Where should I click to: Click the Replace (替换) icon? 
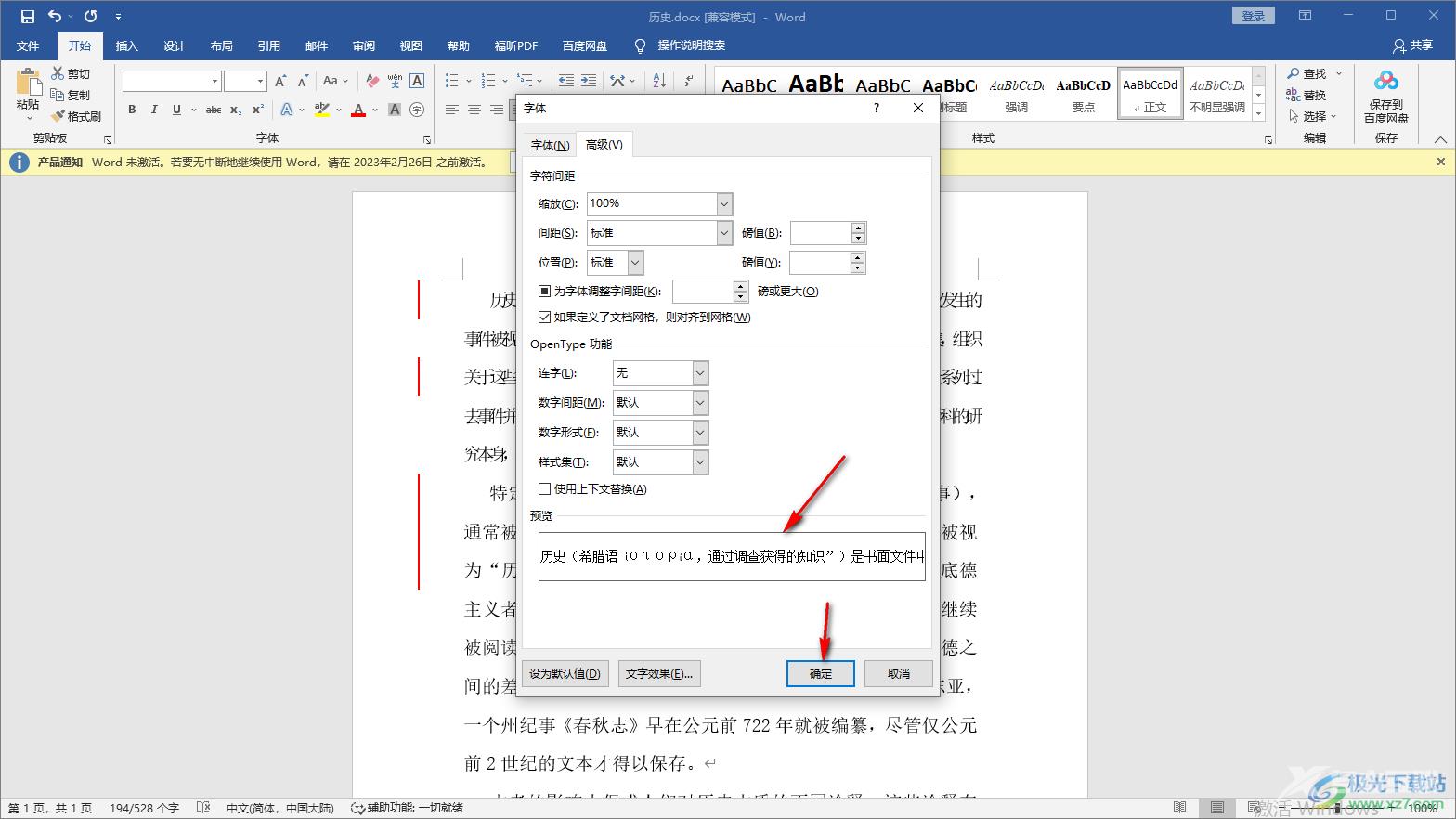click(1293, 95)
